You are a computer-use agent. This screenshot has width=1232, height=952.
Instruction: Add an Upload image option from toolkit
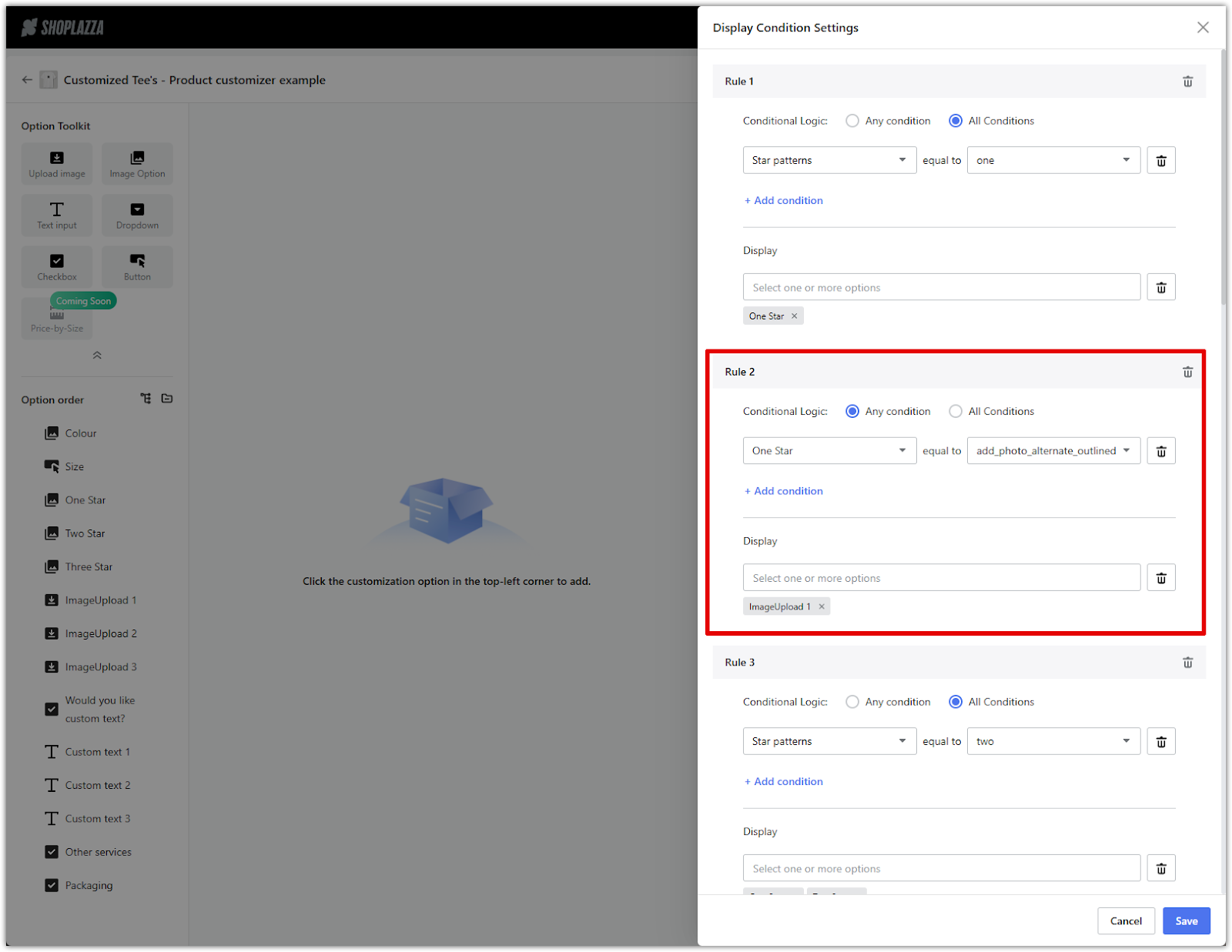click(57, 164)
